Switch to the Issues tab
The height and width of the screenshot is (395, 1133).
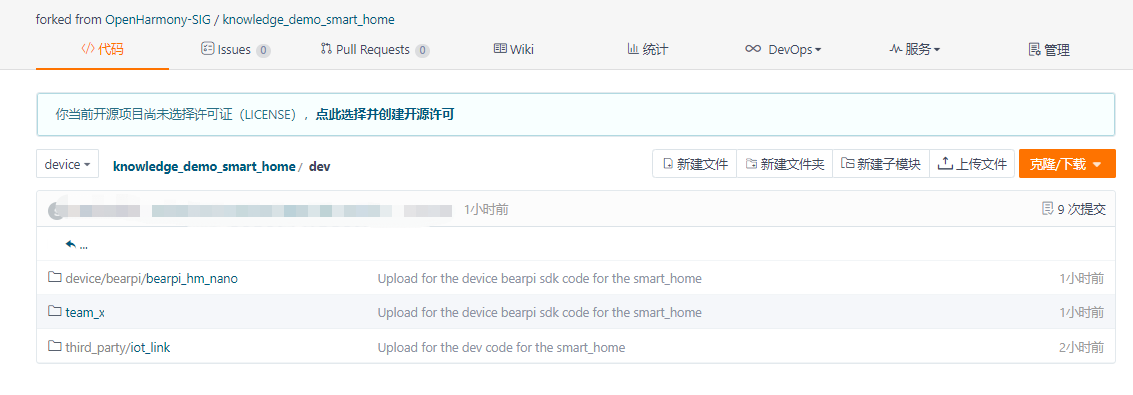point(236,50)
